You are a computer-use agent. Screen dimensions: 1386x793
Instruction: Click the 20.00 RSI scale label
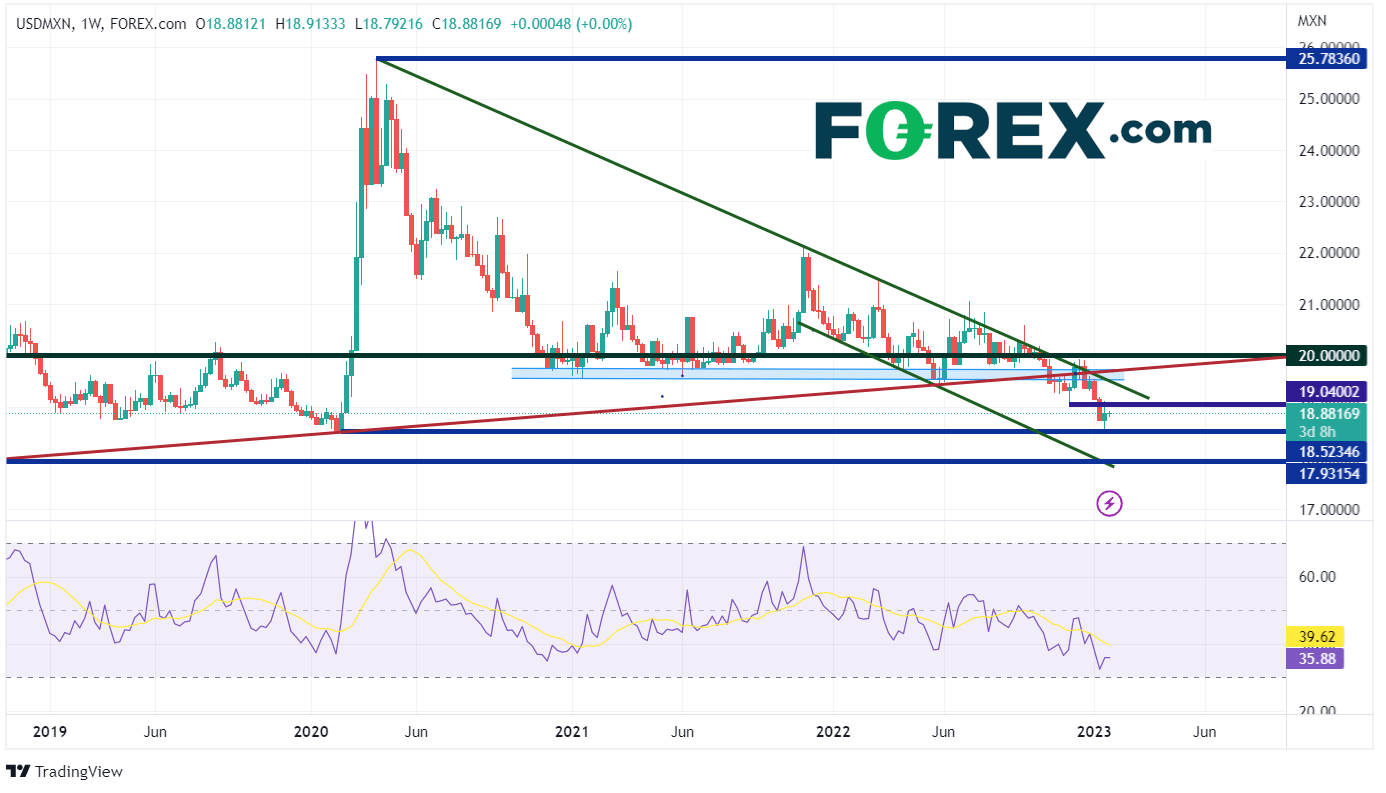tap(1317, 711)
